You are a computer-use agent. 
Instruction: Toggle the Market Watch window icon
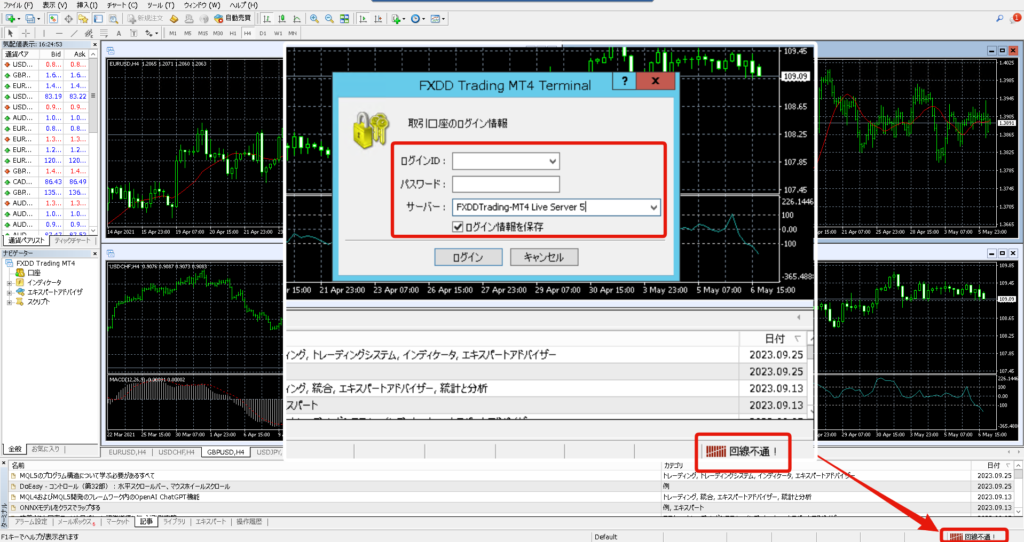(x=53, y=19)
